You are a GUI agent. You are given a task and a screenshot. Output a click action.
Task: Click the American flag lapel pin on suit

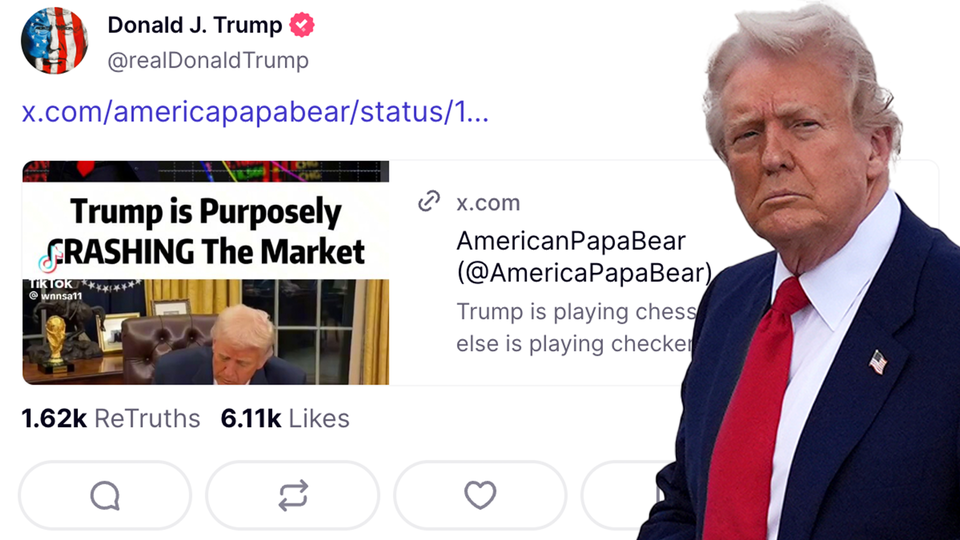click(x=878, y=362)
